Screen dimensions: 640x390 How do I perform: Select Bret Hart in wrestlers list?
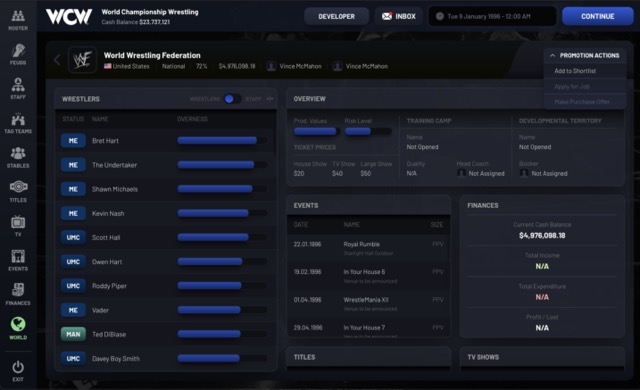coord(166,140)
